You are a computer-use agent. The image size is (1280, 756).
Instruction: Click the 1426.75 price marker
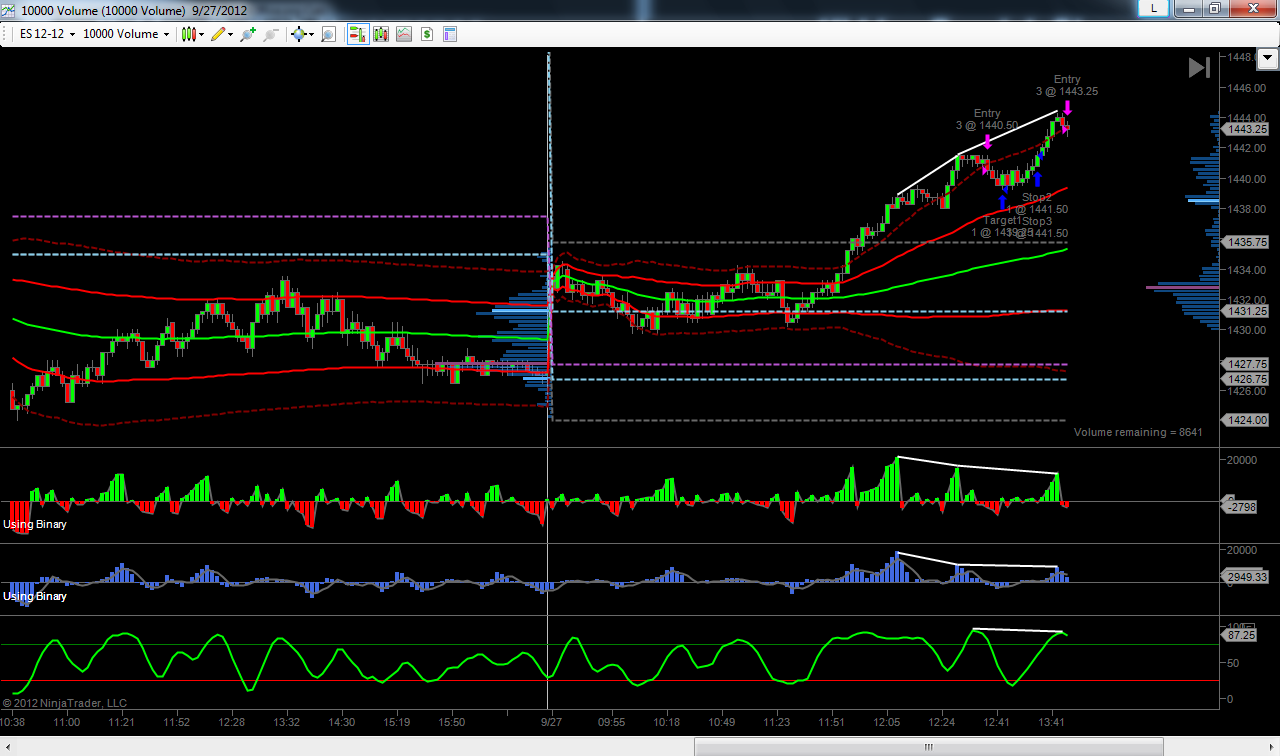1246,379
